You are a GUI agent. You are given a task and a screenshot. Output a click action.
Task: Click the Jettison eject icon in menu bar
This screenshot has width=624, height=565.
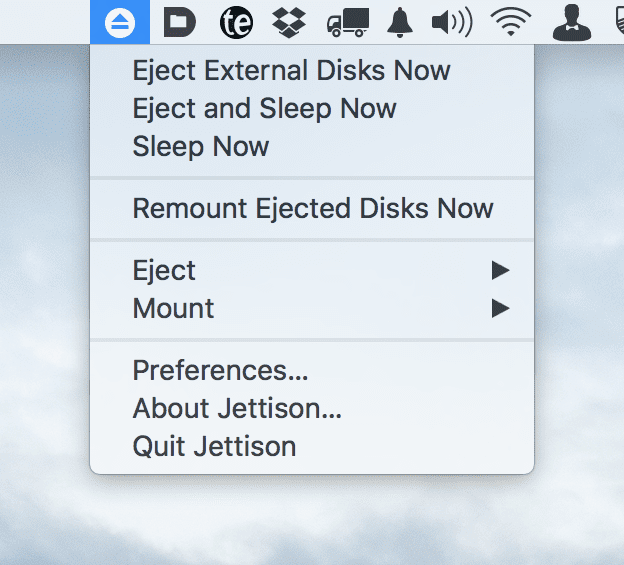pos(119,22)
